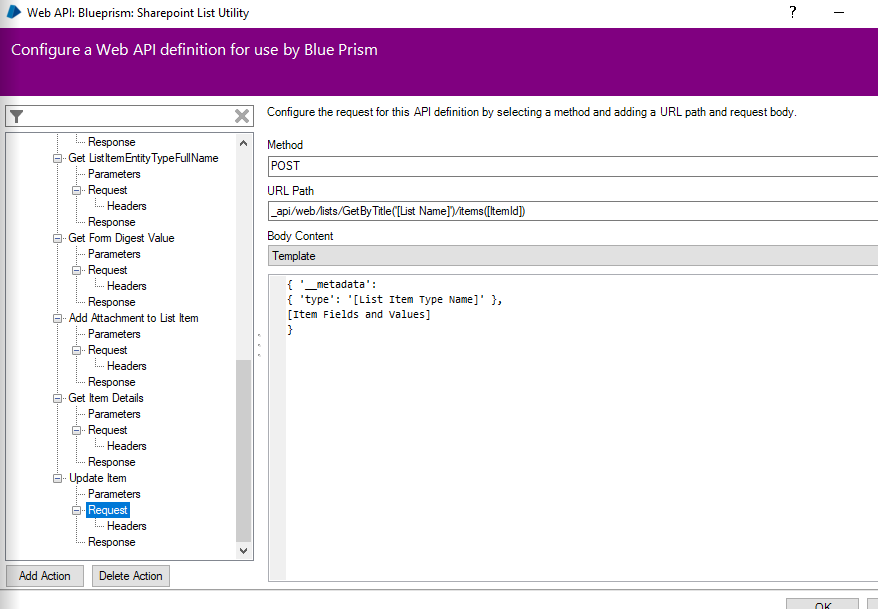Click the filter funnel icon
The image size is (878, 609).
(x=16, y=116)
